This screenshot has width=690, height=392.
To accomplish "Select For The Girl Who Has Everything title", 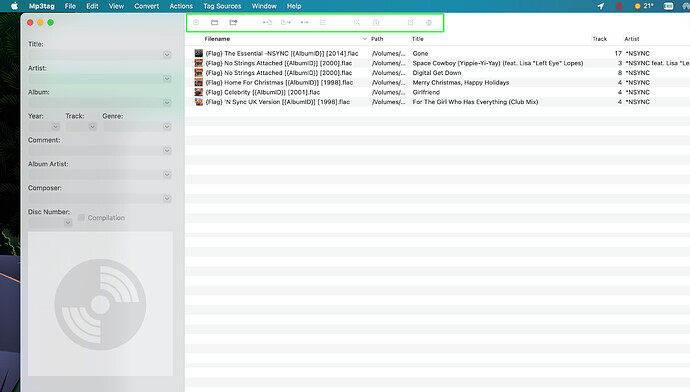I will (x=475, y=102).
